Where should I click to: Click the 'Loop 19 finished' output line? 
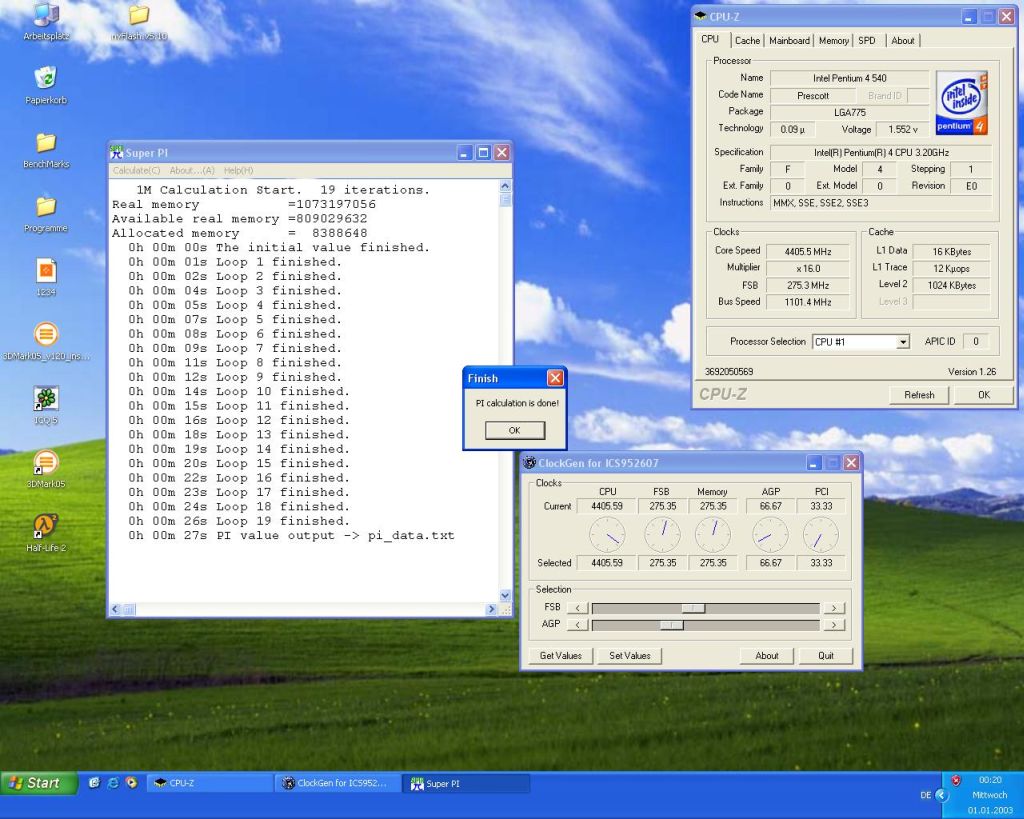point(239,521)
